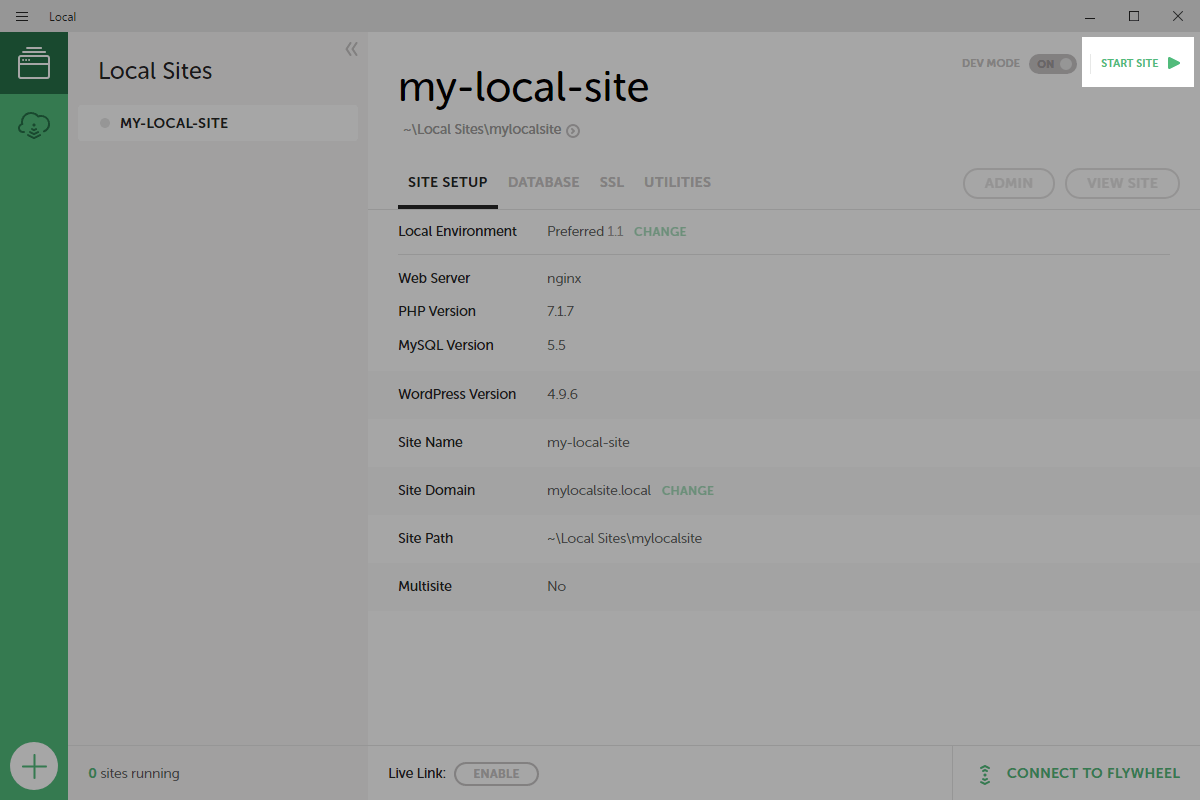Click the Site Name value my-local-site

tap(588, 442)
